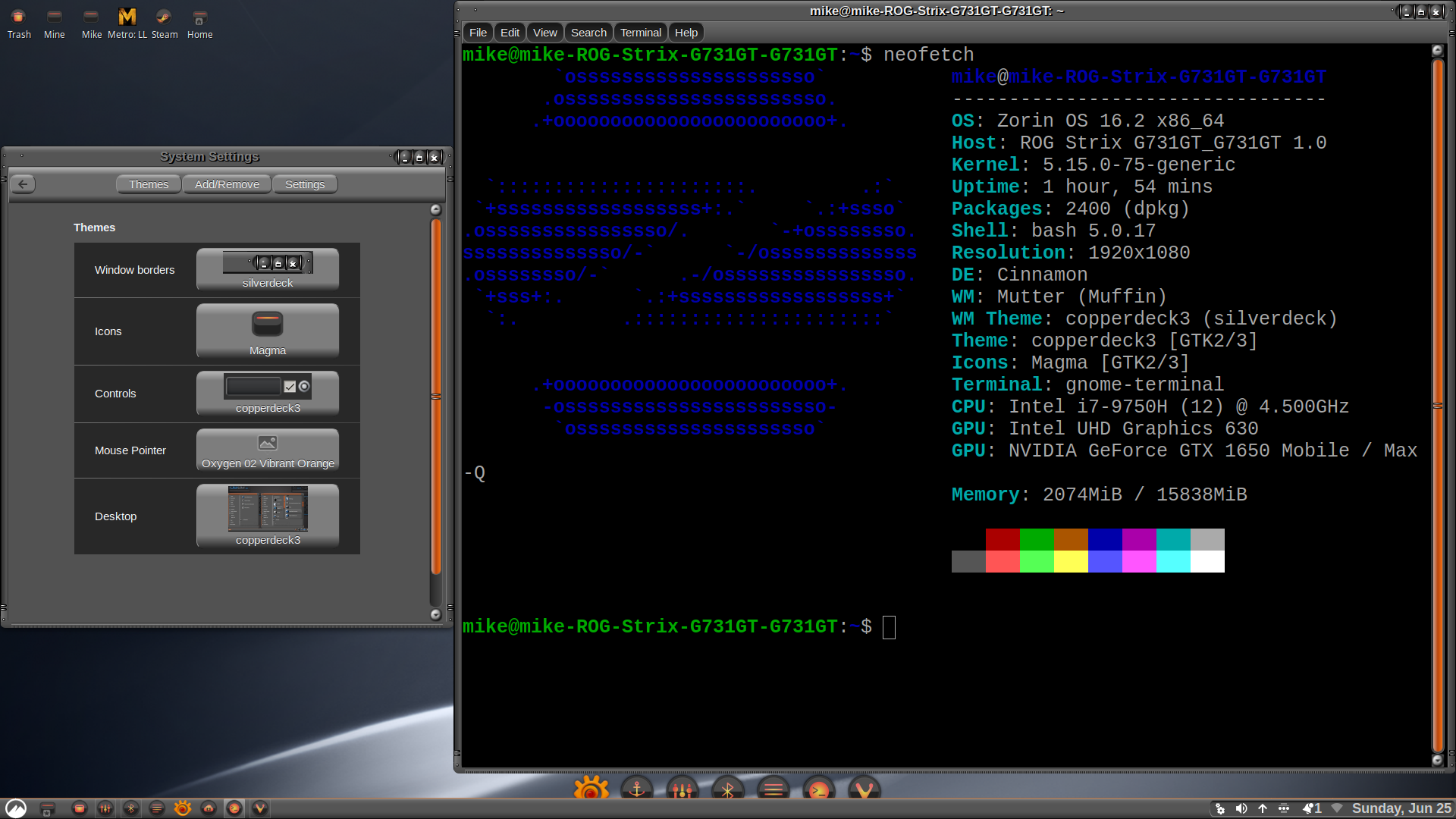Open the terminal View menu
Image resolution: width=1456 pixels, height=819 pixels.
tap(544, 33)
